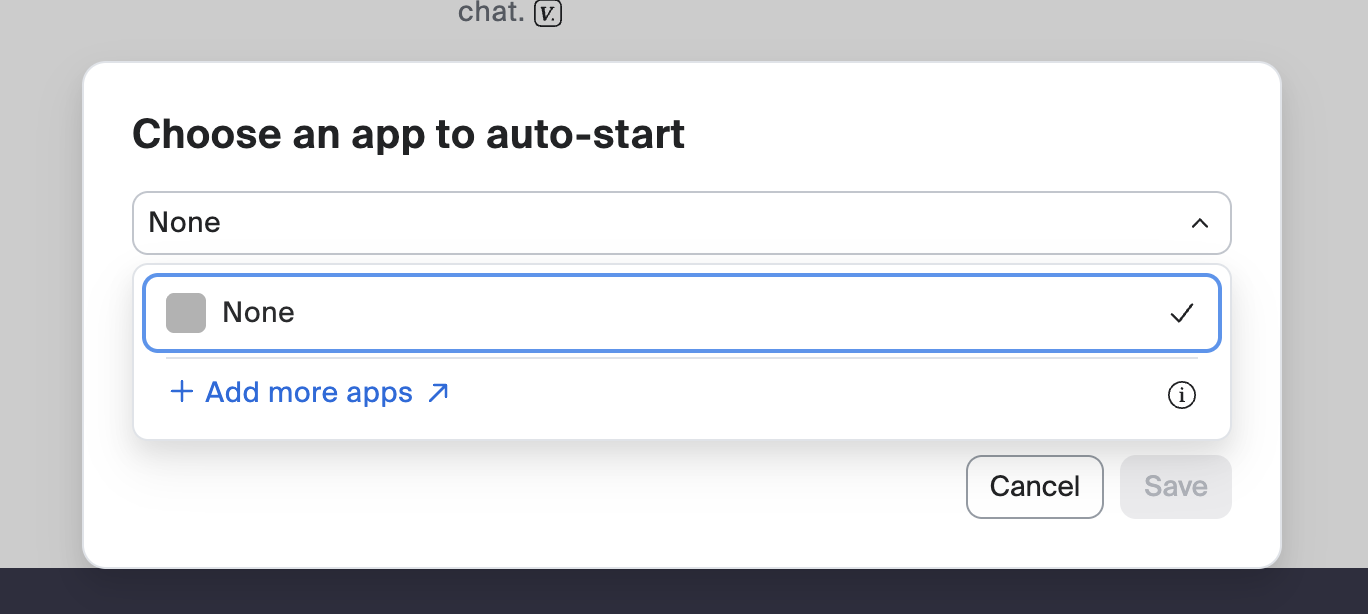
Task: Click the "None" label in the highlighted row
Action: [x=258, y=313]
